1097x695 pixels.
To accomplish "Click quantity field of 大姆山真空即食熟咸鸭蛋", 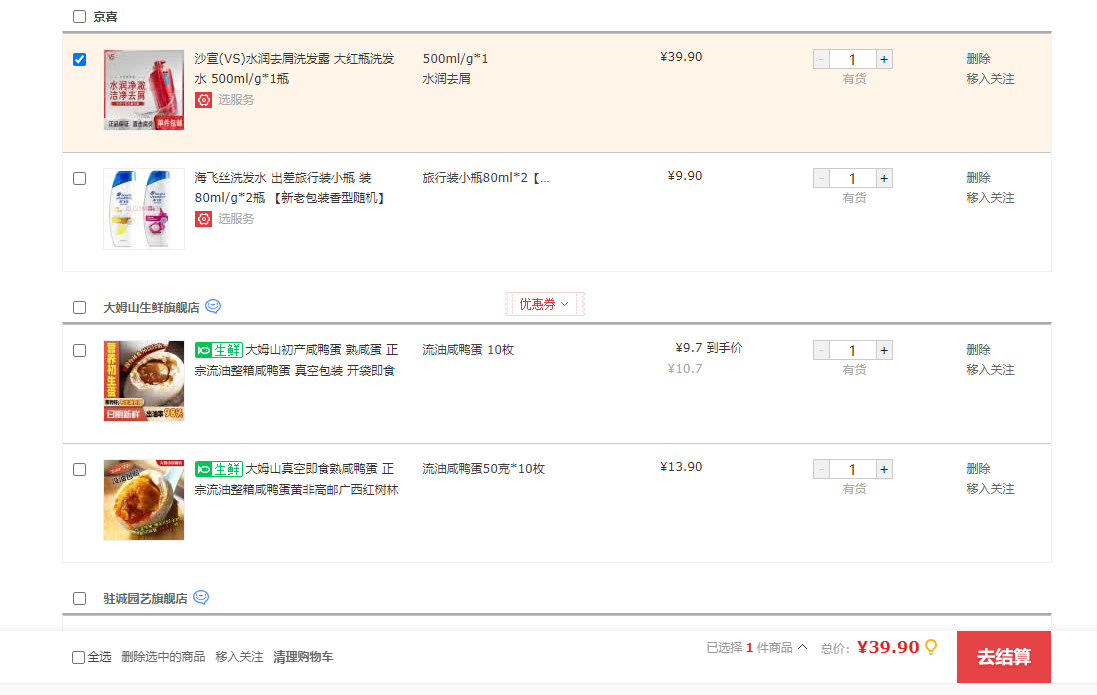I will [x=852, y=470].
